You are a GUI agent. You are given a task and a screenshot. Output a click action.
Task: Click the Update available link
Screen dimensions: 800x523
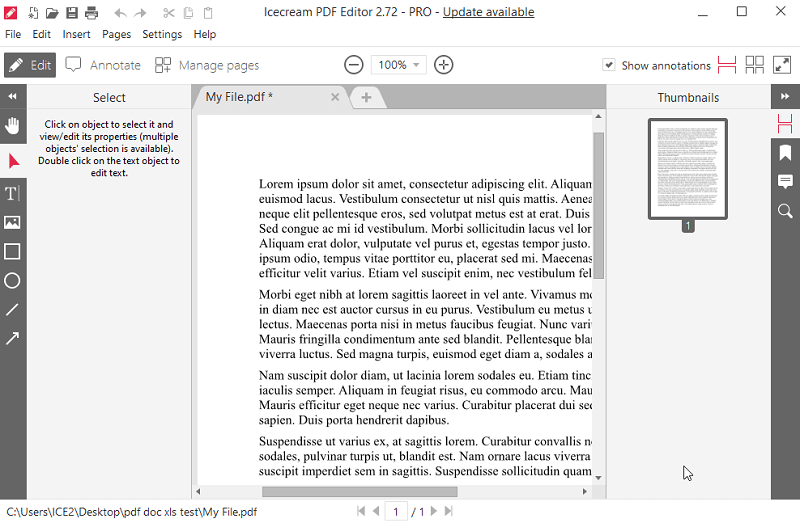488,12
